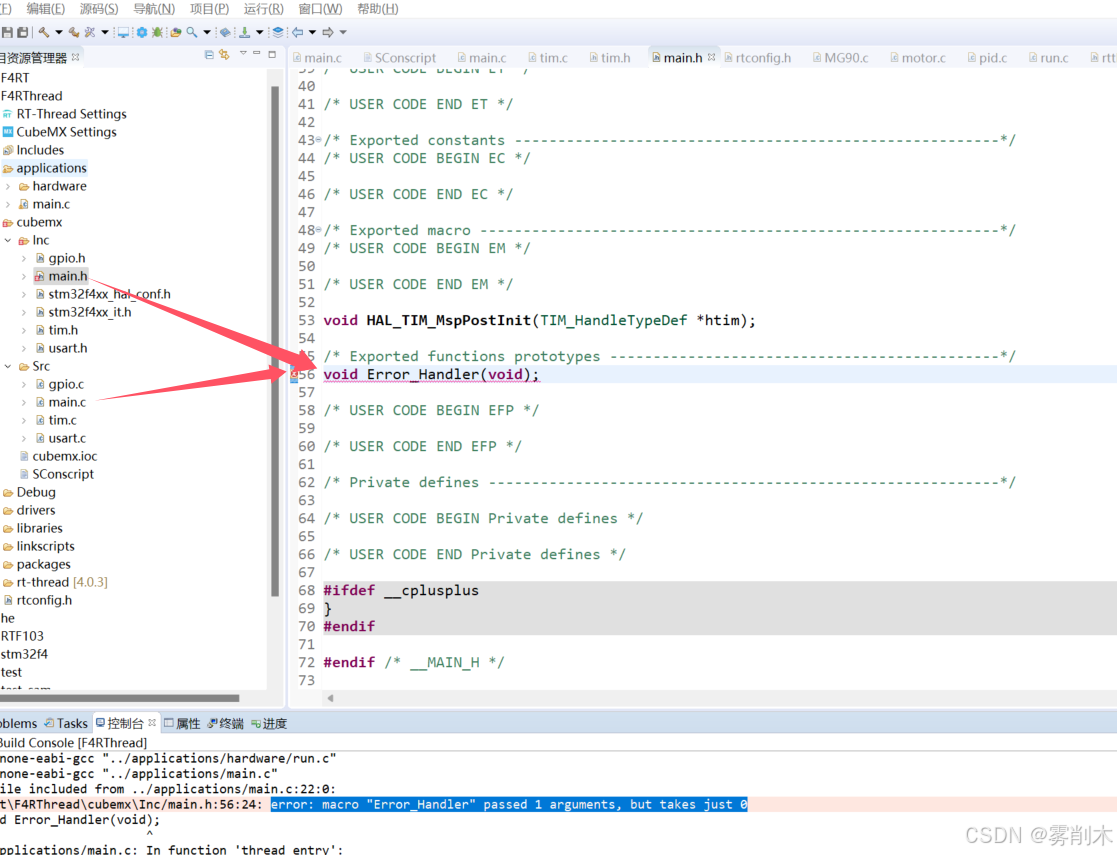Collapse the Inc folder under cubemx

coord(8,239)
